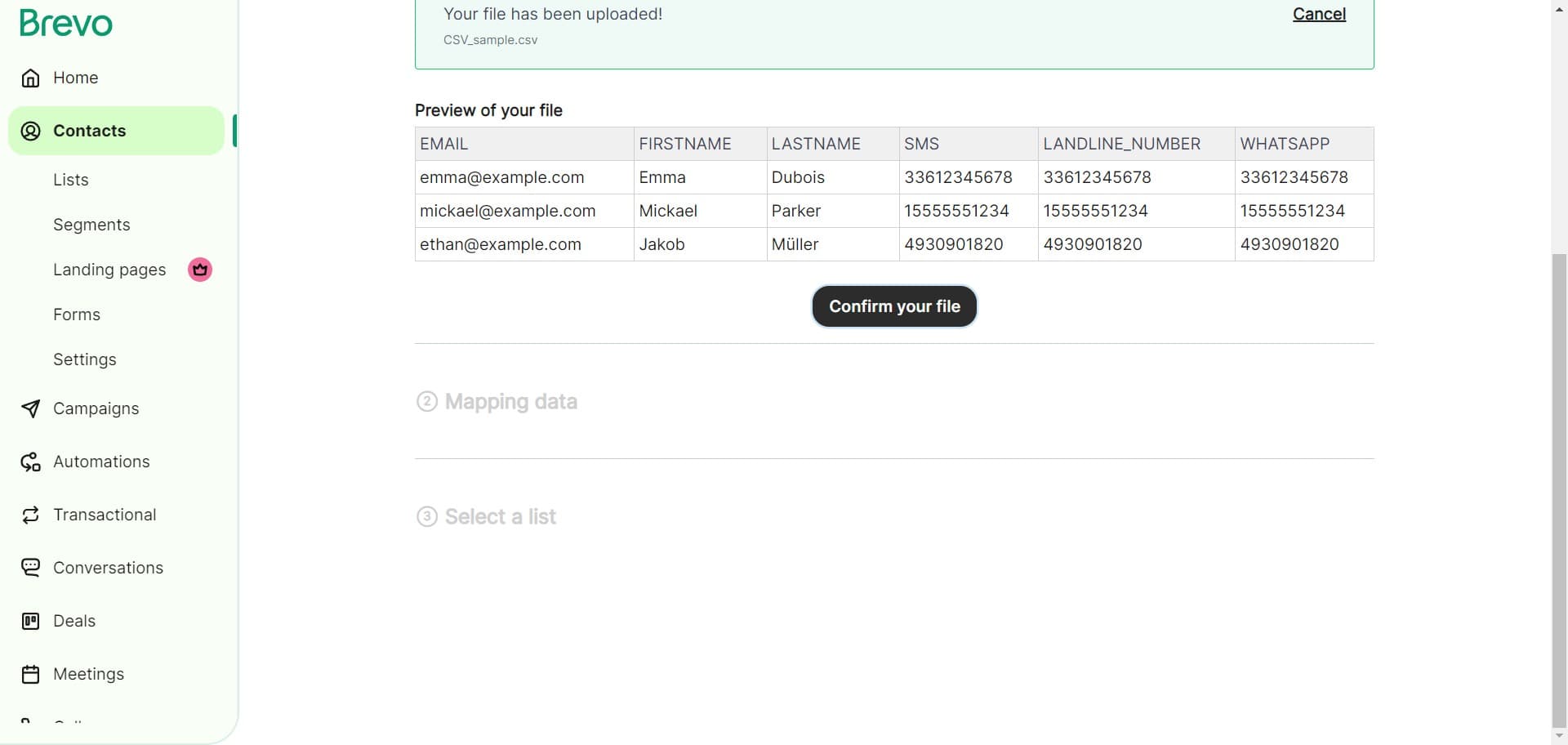Navigate to Forms under Contacts
This screenshot has height=745, width=1568.
click(x=77, y=315)
